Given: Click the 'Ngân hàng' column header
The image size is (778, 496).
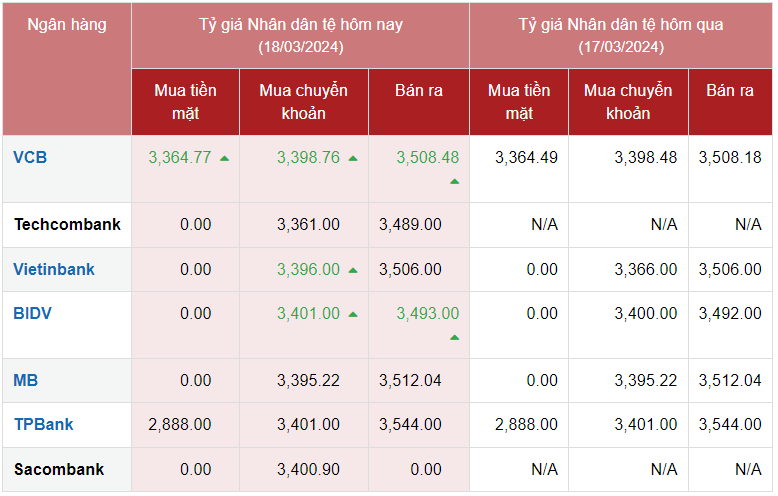Looking at the screenshot, I should click(x=66, y=24).
